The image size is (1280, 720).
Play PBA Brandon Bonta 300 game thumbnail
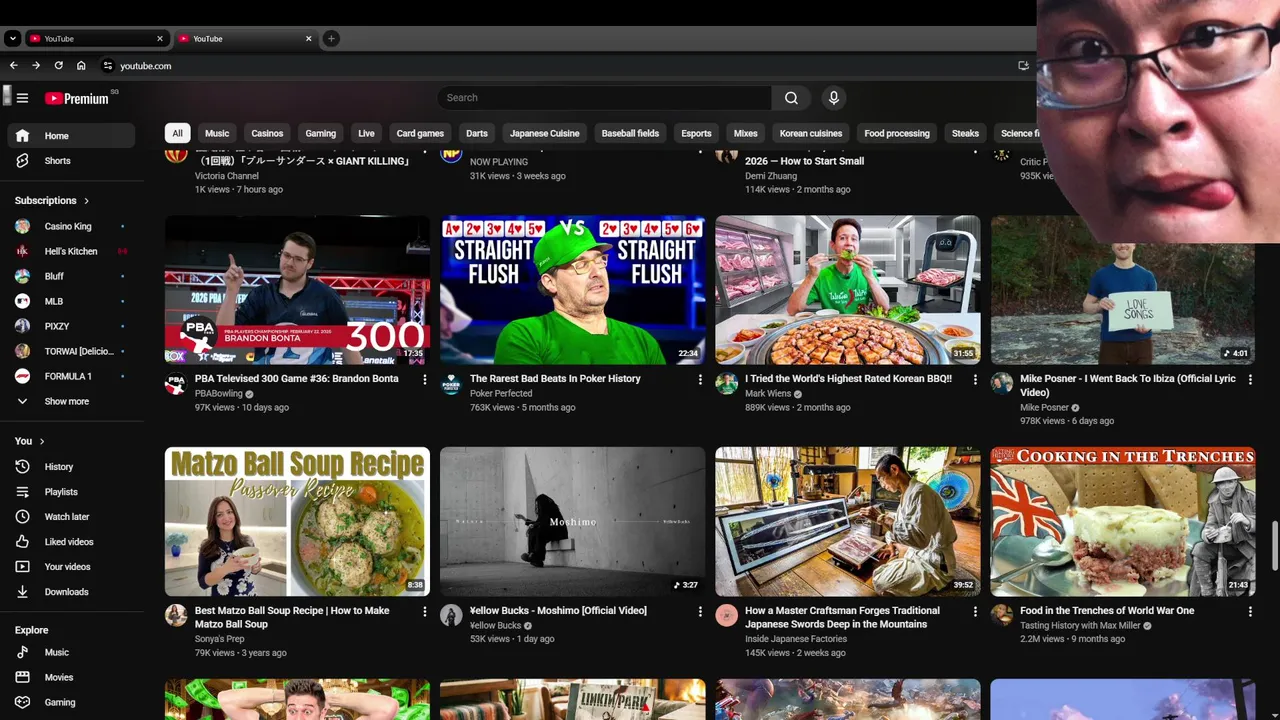click(x=297, y=290)
